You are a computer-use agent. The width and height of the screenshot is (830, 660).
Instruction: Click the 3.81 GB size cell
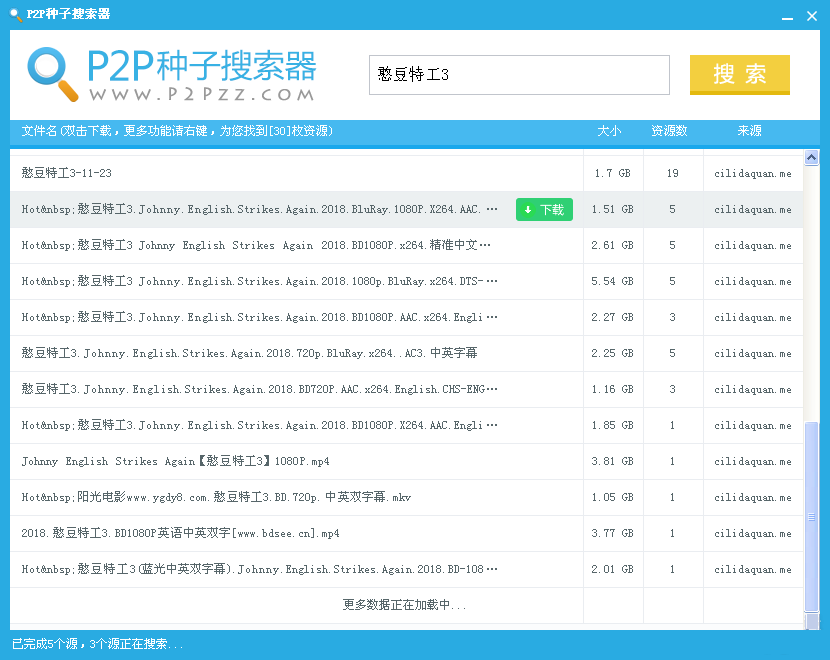point(613,462)
